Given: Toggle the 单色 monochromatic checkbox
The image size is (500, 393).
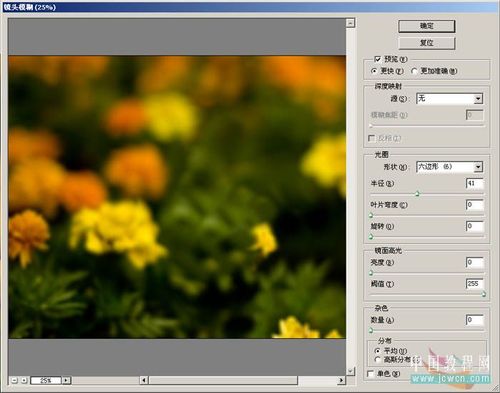Looking at the screenshot, I should pos(370,374).
